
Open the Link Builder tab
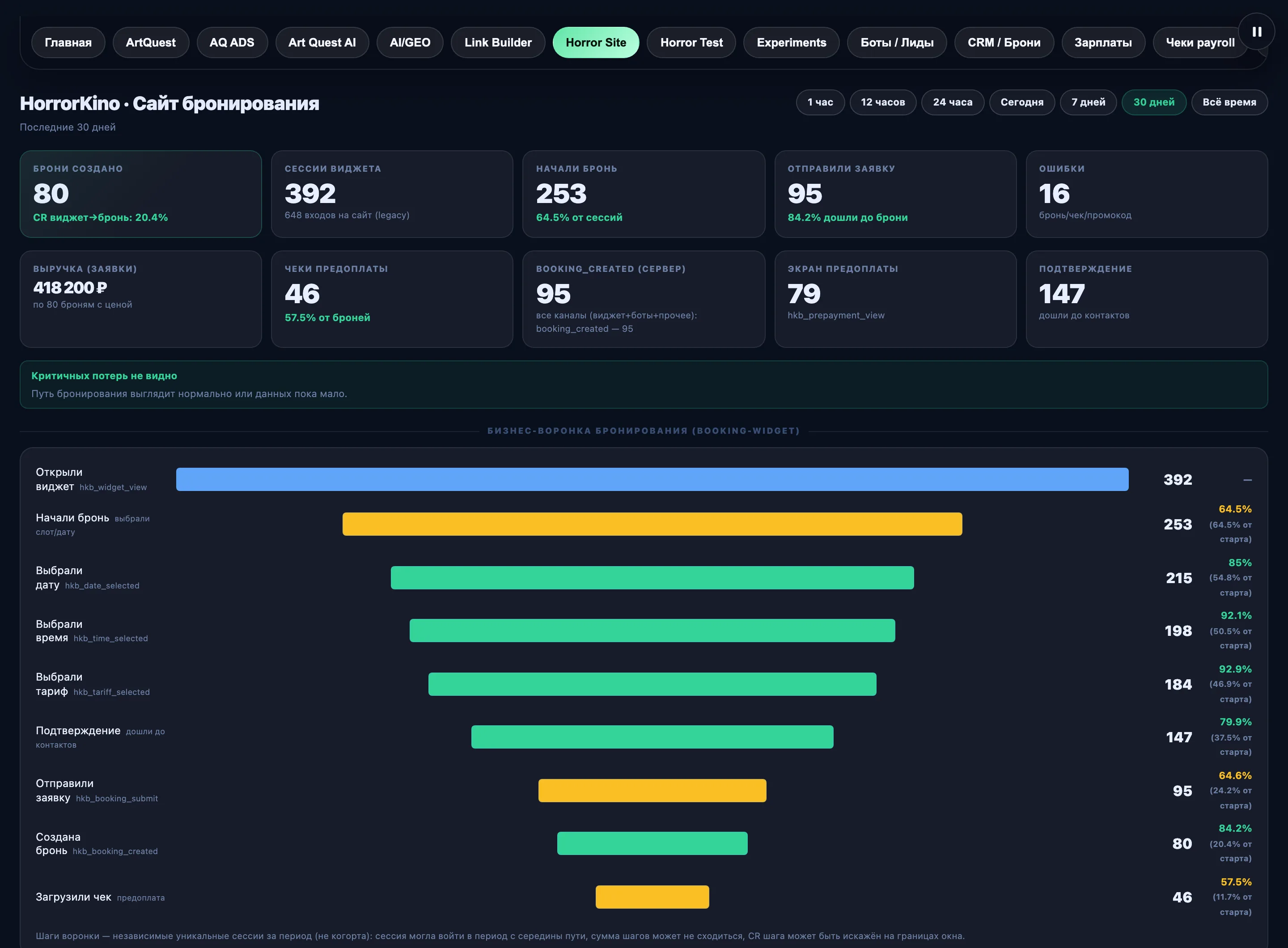[x=498, y=42]
